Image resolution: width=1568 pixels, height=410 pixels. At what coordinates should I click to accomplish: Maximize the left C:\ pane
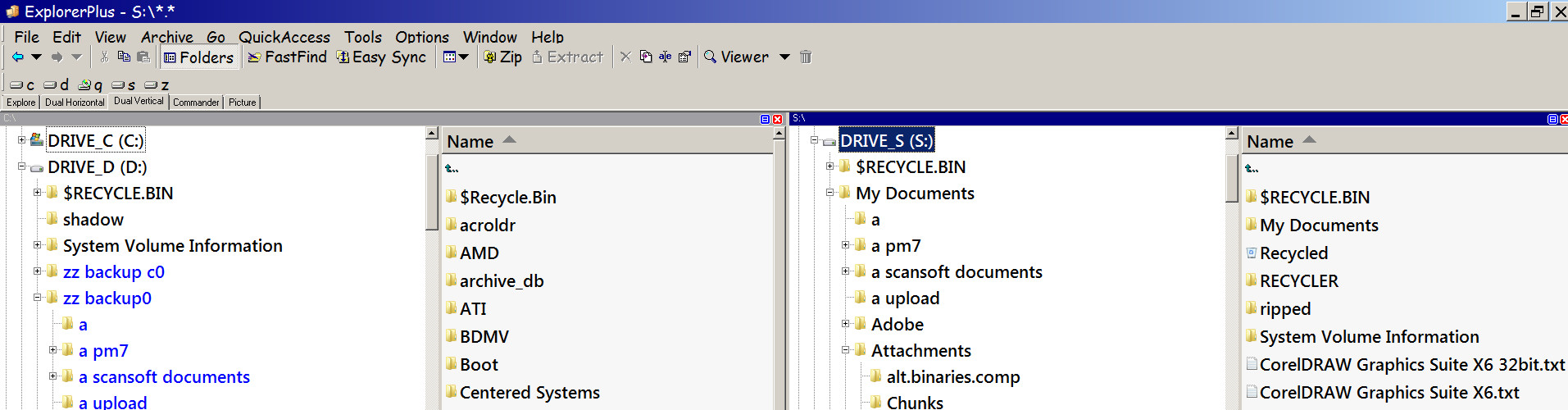tap(765, 119)
